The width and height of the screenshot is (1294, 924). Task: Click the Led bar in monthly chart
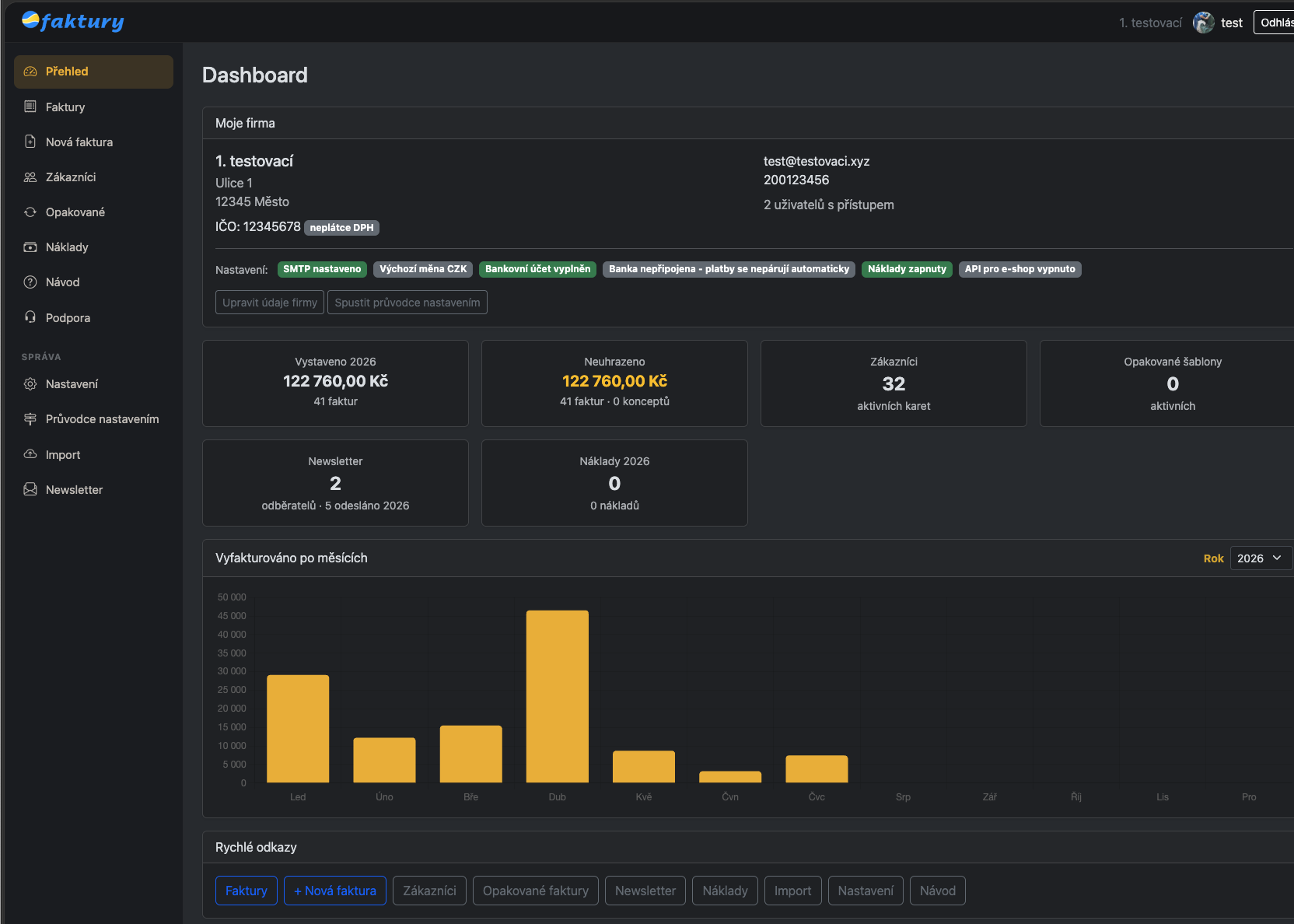pos(298,729)
